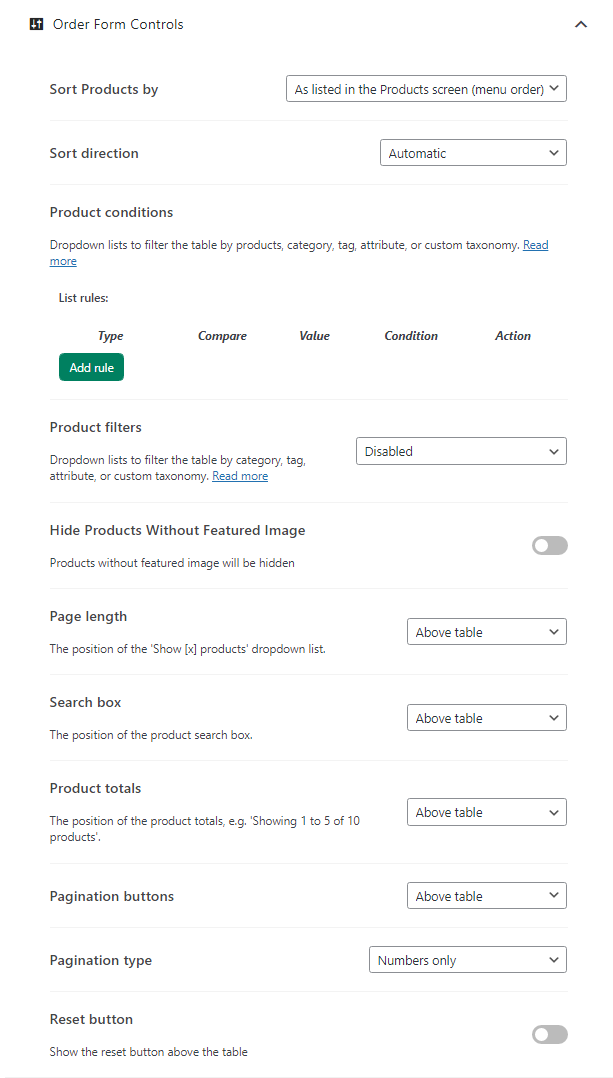The width and height of the screenshot is (613, 1078).
Task: Open the Pagination type Numbers only dropdown
Action: click(468, 960)
